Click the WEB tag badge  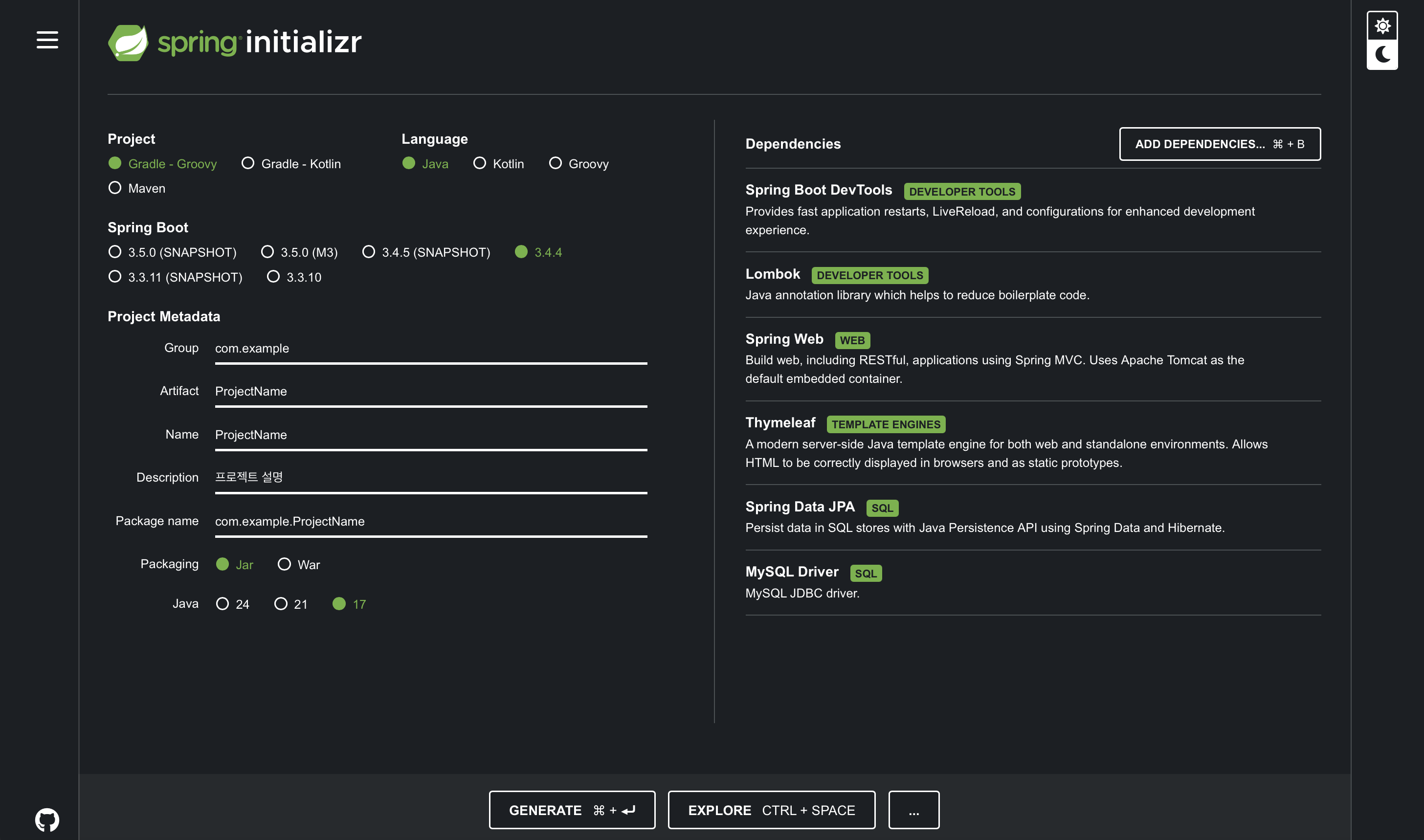852,340
